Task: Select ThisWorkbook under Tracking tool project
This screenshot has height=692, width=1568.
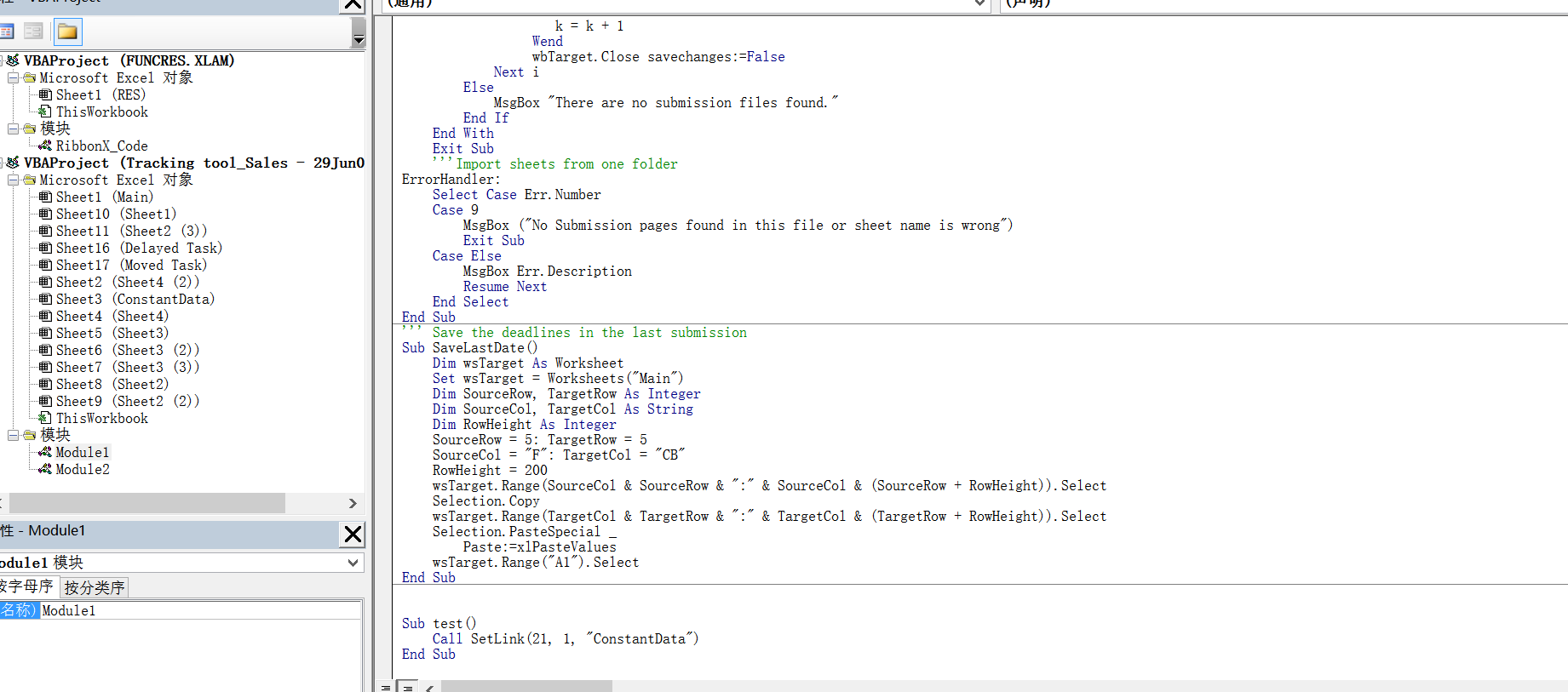Action: (x=101, y=418)
